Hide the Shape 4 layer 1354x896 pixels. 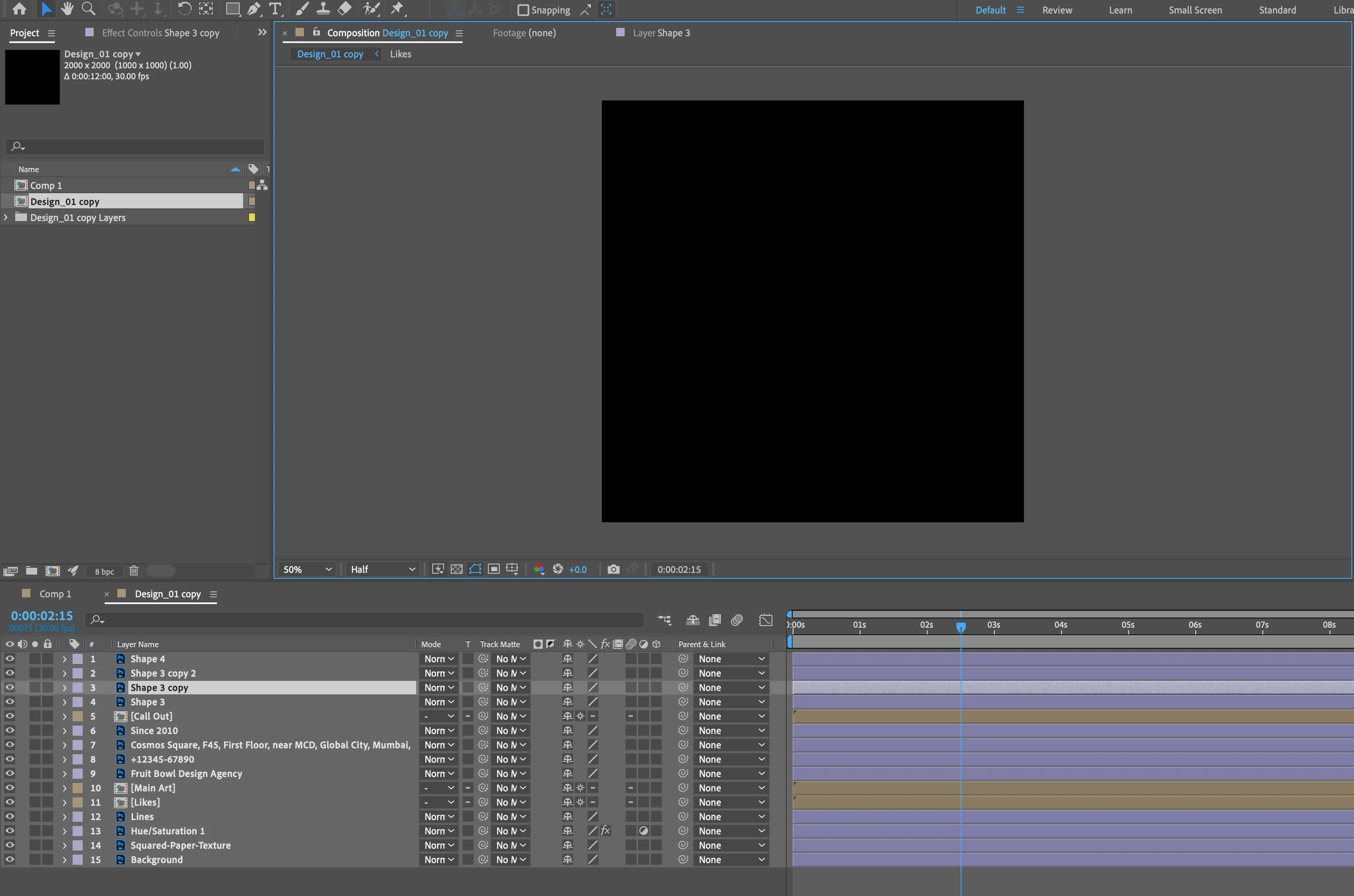pyautogui.click(x=10, y=658)
